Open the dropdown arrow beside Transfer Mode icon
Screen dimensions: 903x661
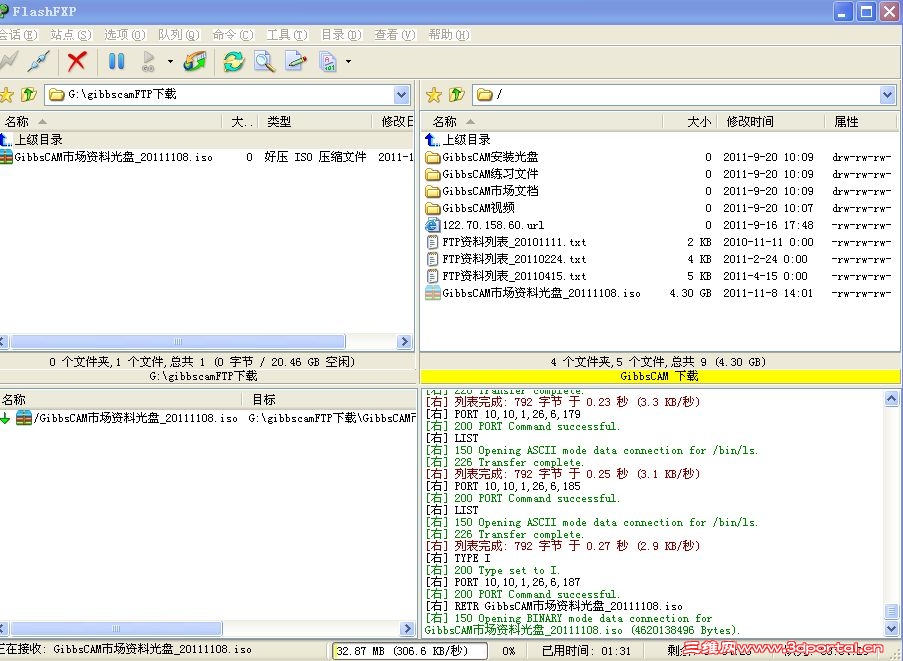(x=348, y=61)
